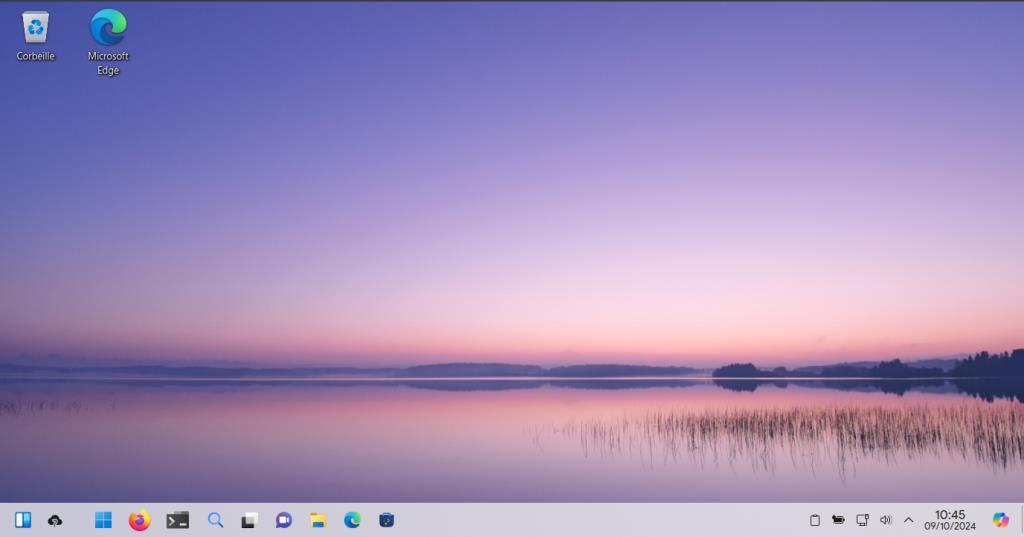Select the Corbeille recycle bin icon
Viewport: 1024px width, 537px height.
(x=35, y=37)
